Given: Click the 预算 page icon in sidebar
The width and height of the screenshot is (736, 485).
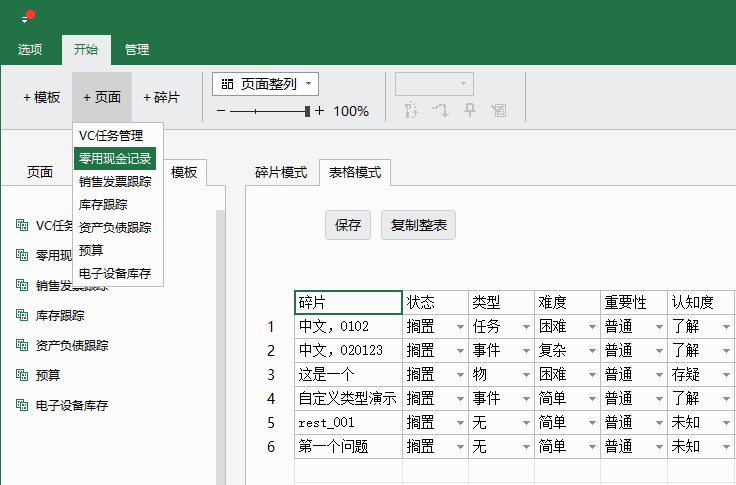Looking at the screenshot, I should click(x=21, y=375).
